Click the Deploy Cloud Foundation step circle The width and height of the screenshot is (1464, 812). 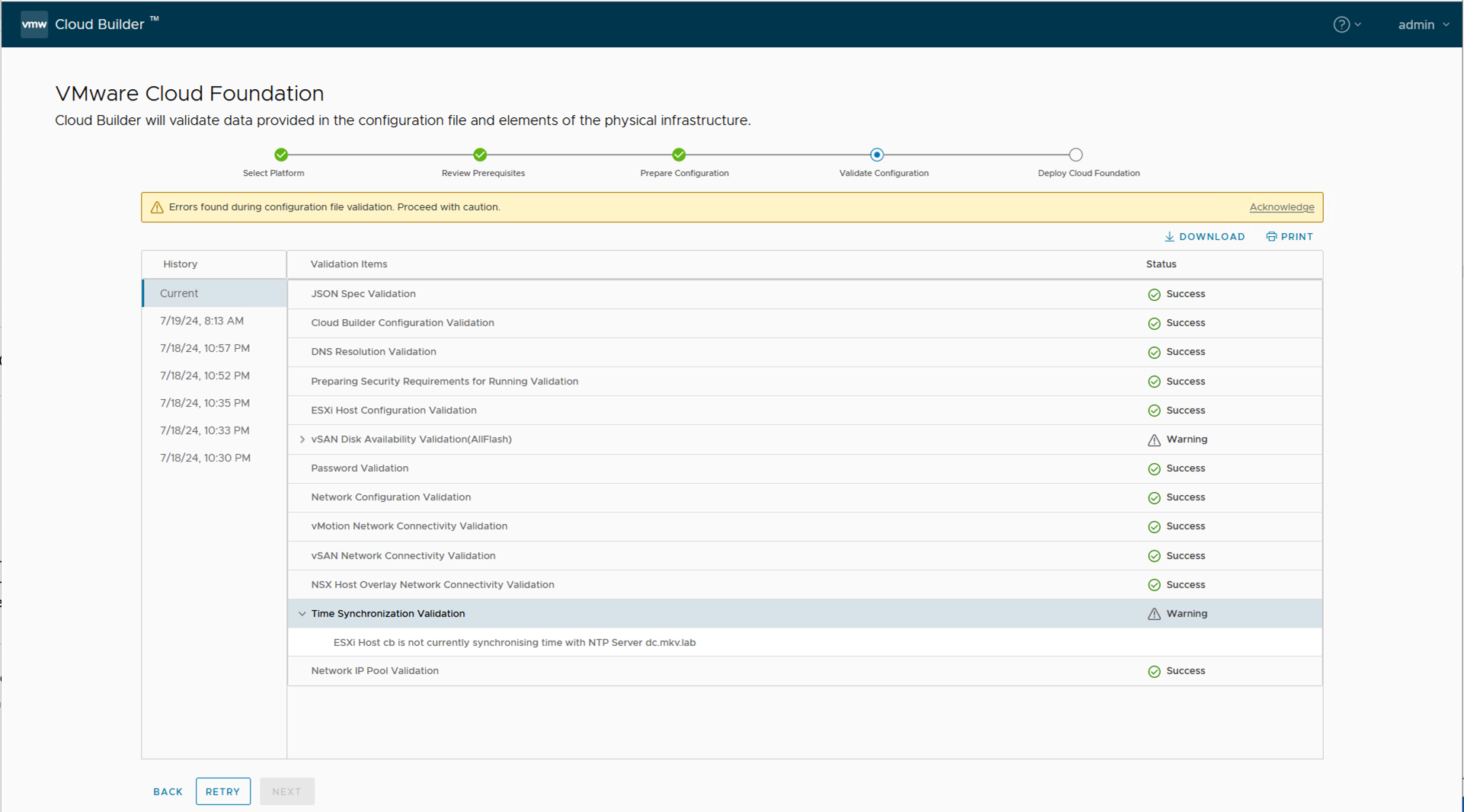[1076, 155]
